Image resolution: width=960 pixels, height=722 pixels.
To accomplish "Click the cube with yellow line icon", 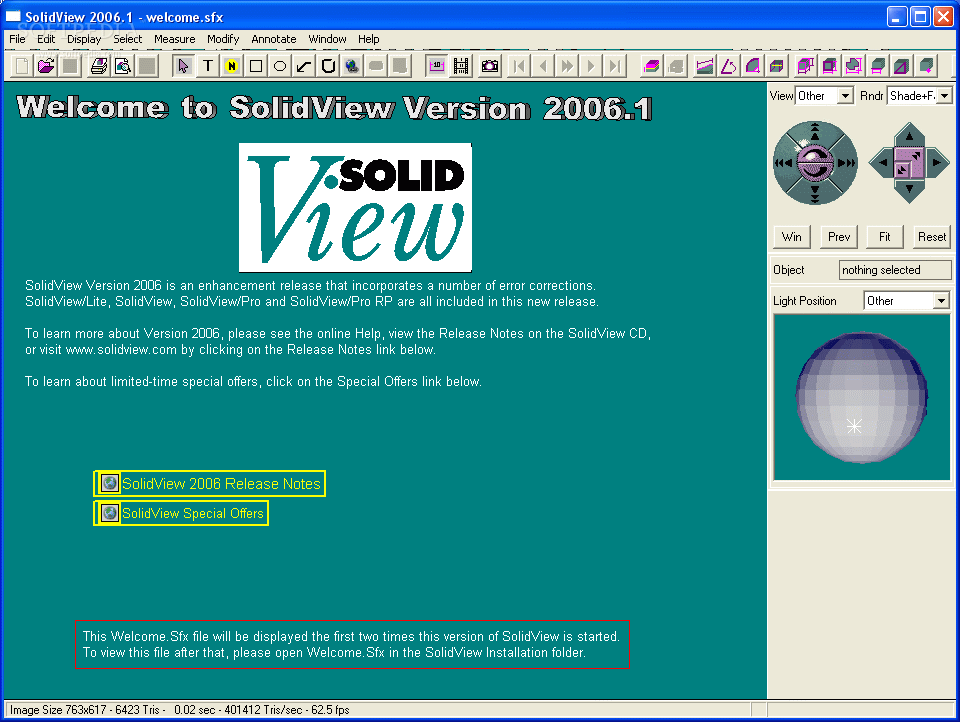I will 776,66.
